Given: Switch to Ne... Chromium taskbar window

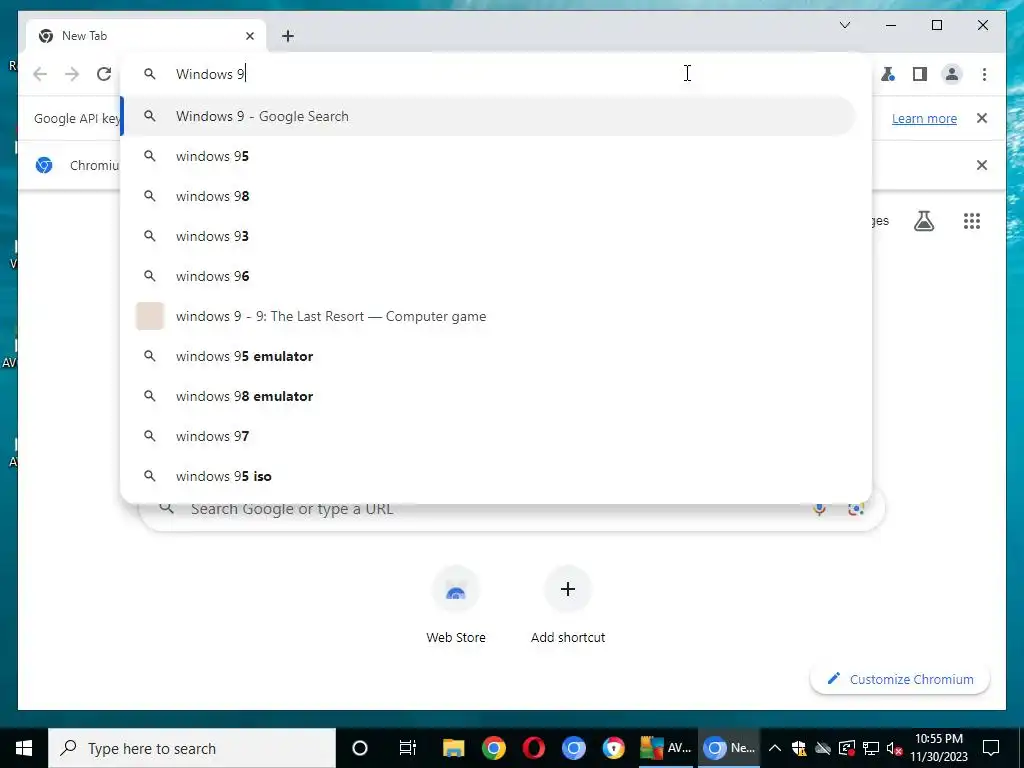Looking at the screenshot, I should pos(729,748).
